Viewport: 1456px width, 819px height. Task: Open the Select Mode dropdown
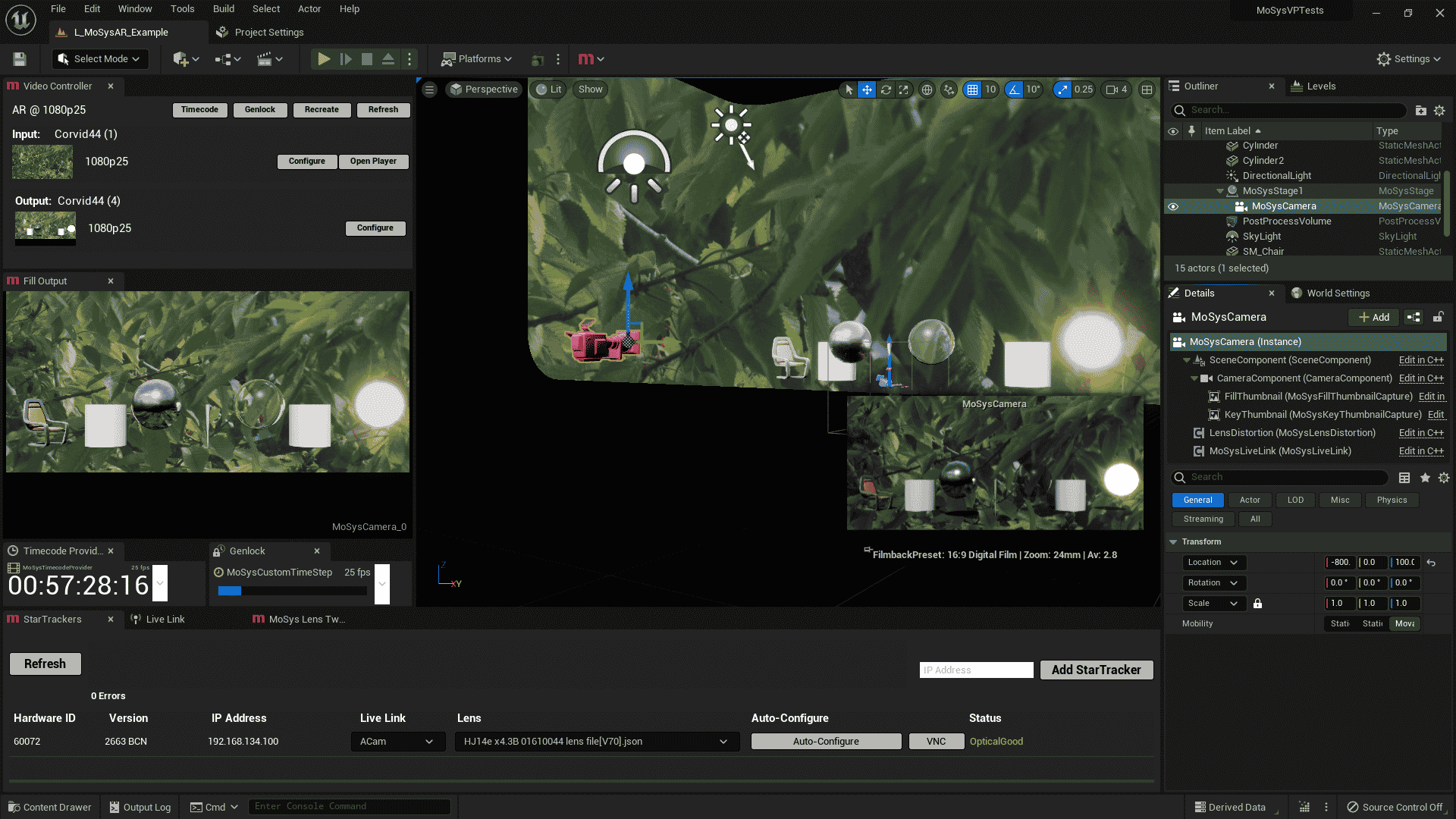[x=101, y=59]
